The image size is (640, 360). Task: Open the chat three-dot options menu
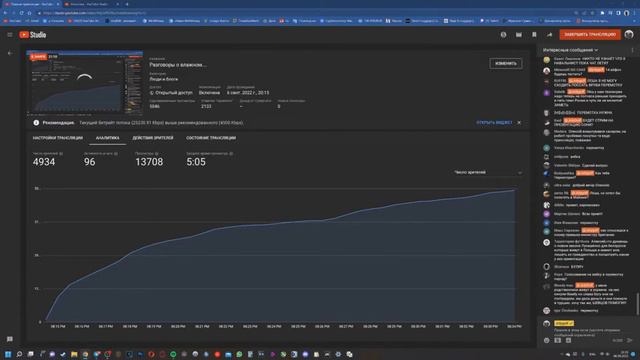coord(633,50)
